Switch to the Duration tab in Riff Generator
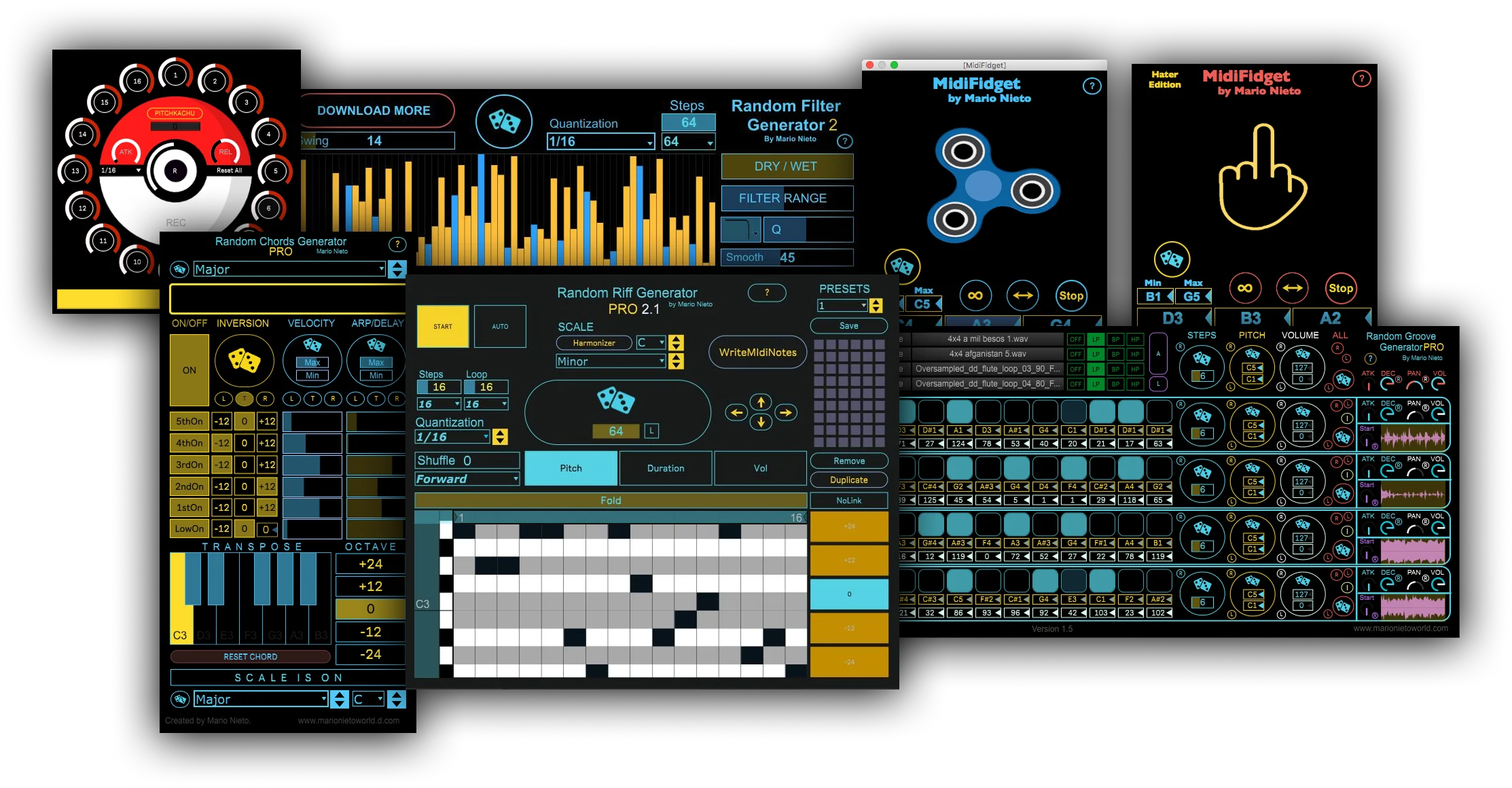 tap(664, 467)
